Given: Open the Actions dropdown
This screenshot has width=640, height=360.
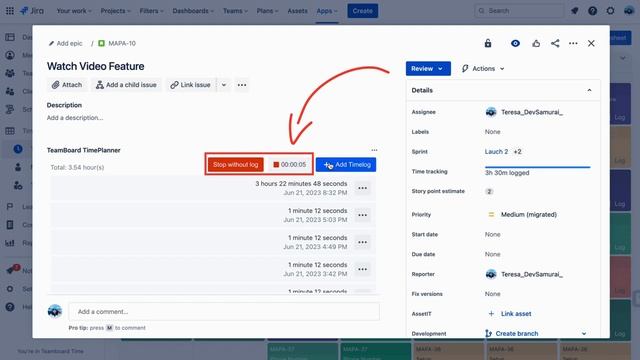Looking at the screenshot, I should pos(483,69).
